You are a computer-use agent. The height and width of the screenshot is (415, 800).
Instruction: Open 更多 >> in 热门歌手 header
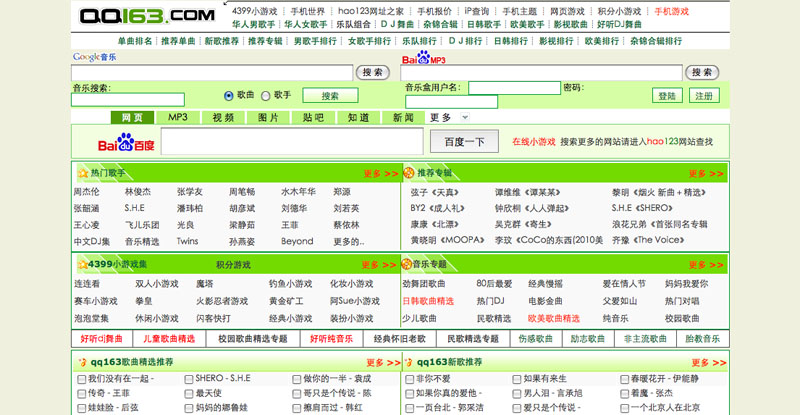point(381,174)
